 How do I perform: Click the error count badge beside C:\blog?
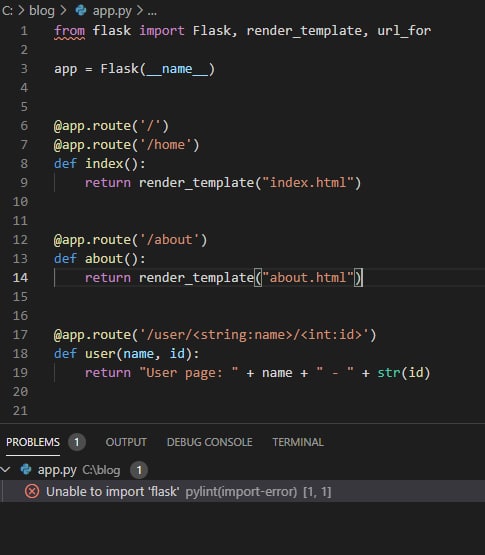coord(139,470)
